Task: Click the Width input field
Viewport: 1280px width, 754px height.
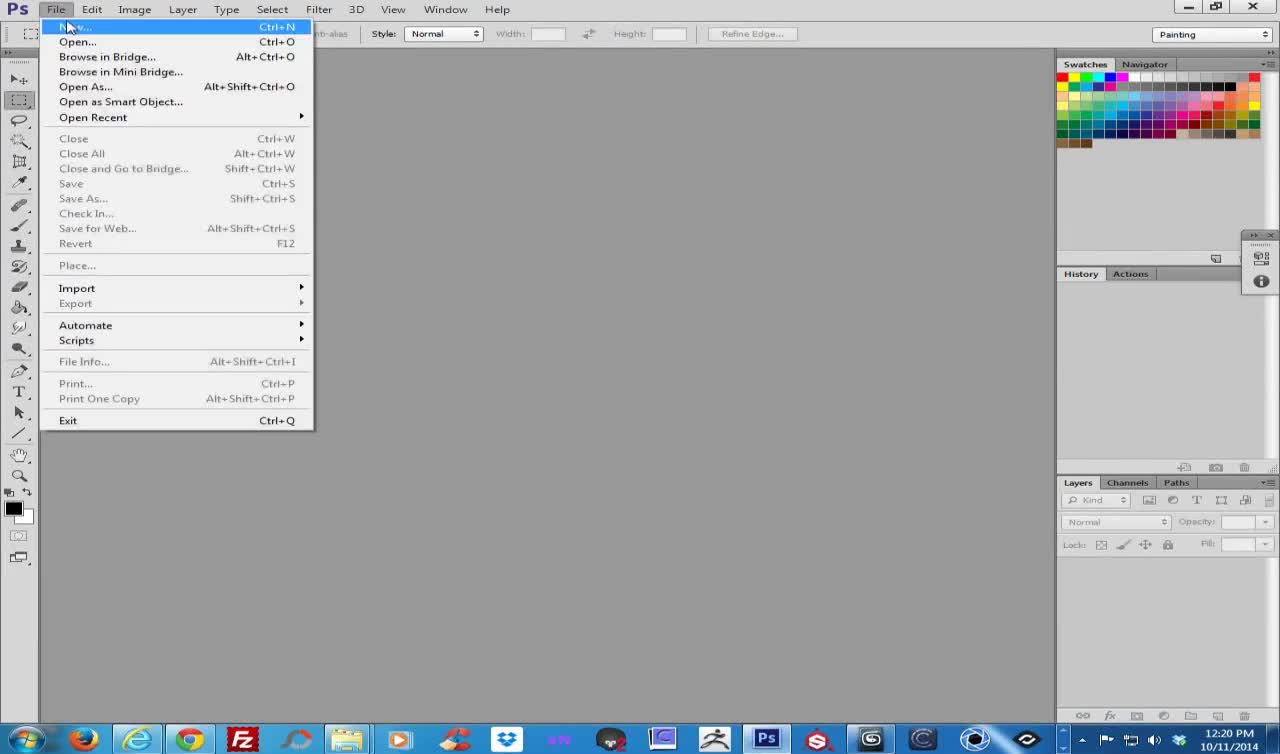Action: pos(548,34)
